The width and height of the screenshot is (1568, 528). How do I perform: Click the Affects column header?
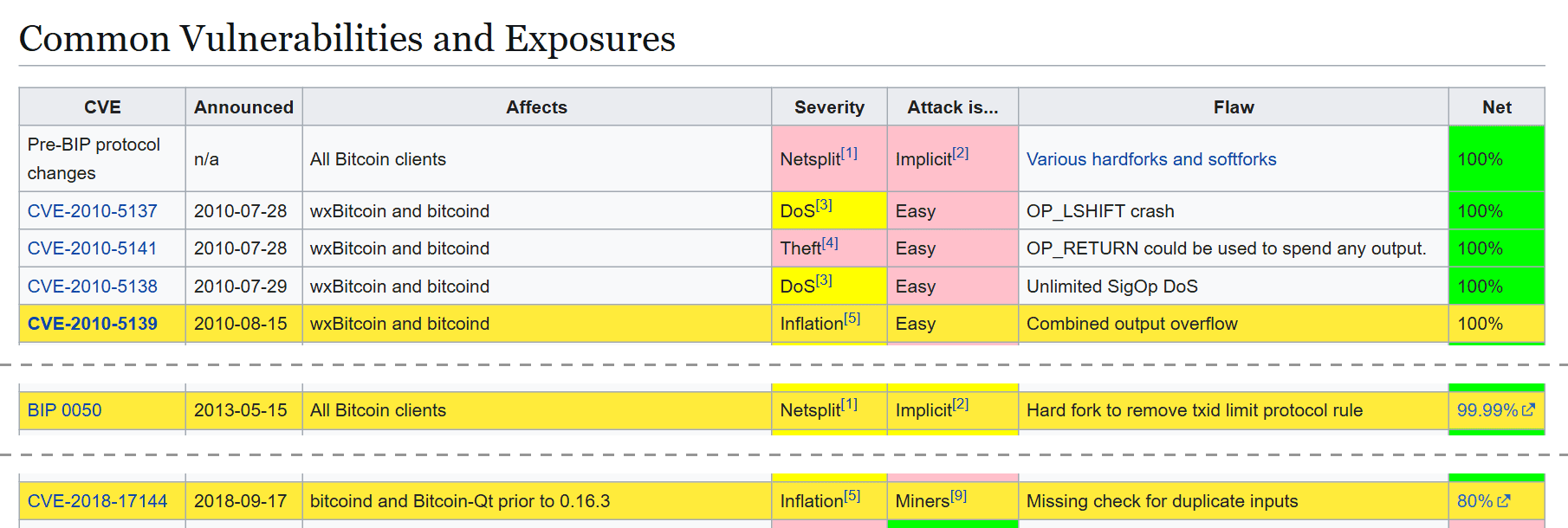(537, 107)
